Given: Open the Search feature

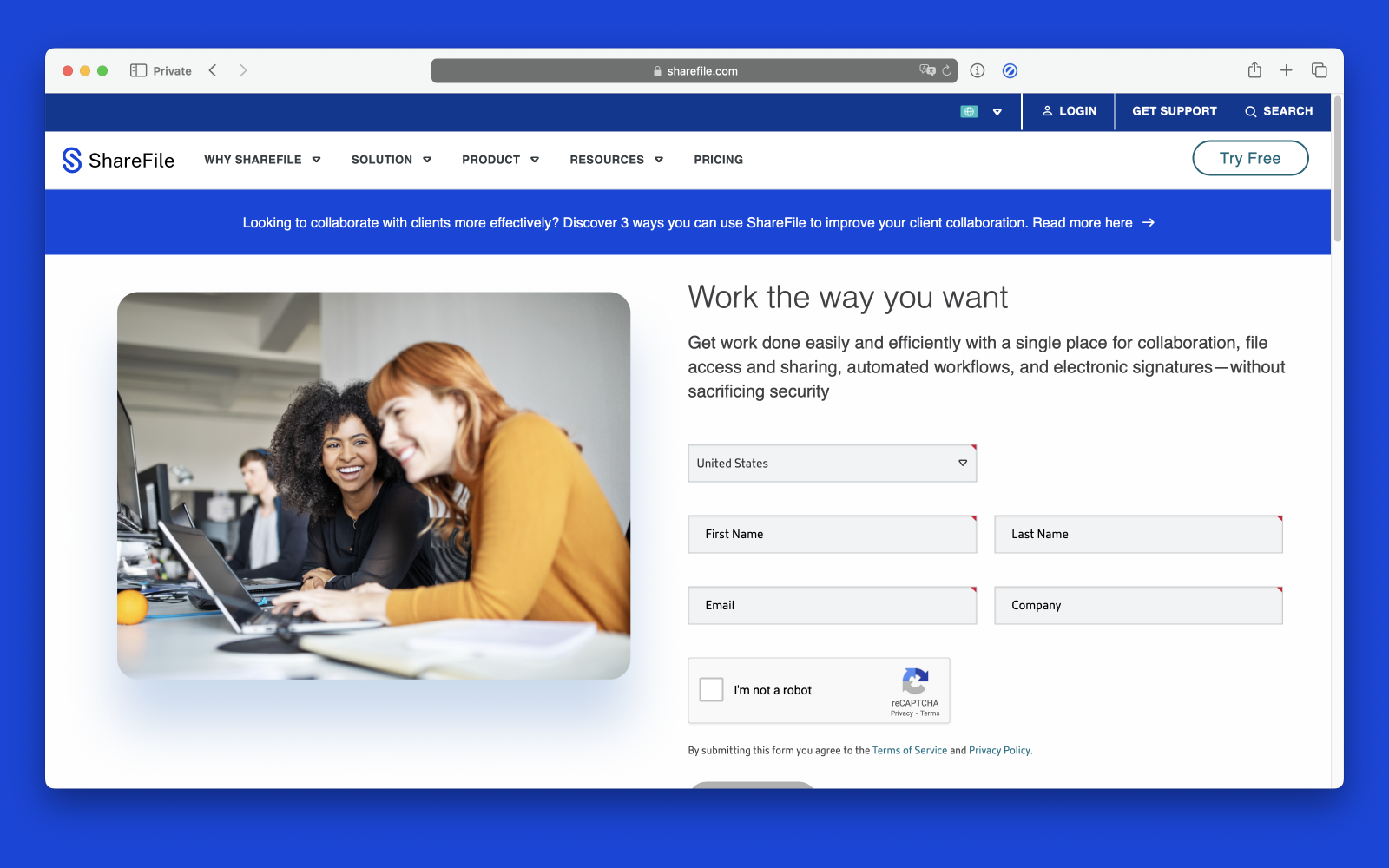Looking at the screenshot, I should [1279, 111].
